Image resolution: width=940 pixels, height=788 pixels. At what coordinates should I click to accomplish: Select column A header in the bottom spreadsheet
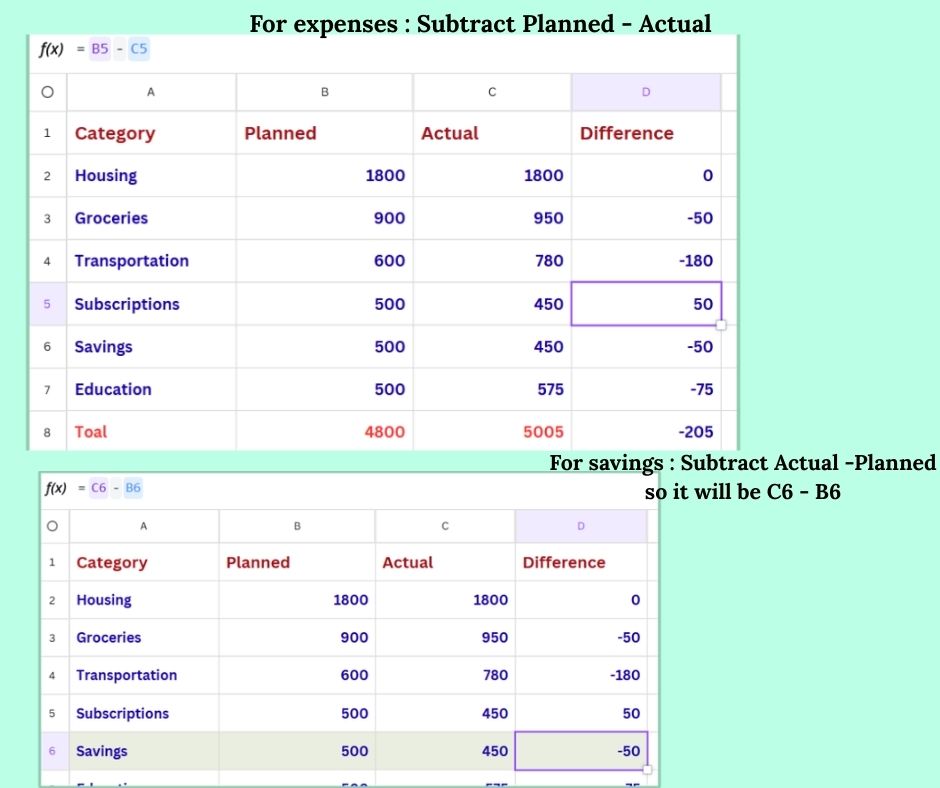tap(143, 526)
